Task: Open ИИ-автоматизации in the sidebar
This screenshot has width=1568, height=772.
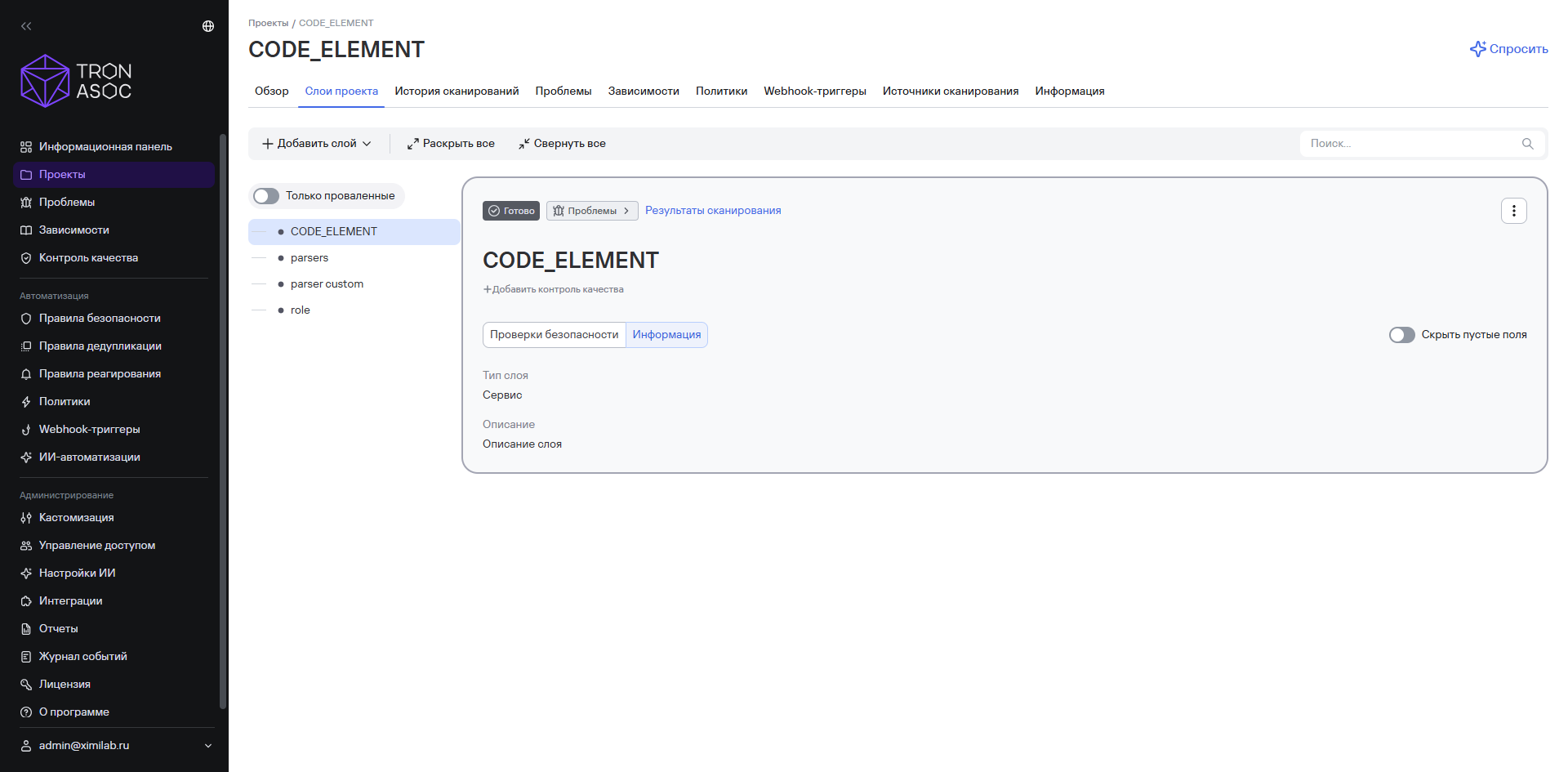Action: pyautogui.click(x=114, y=457)
